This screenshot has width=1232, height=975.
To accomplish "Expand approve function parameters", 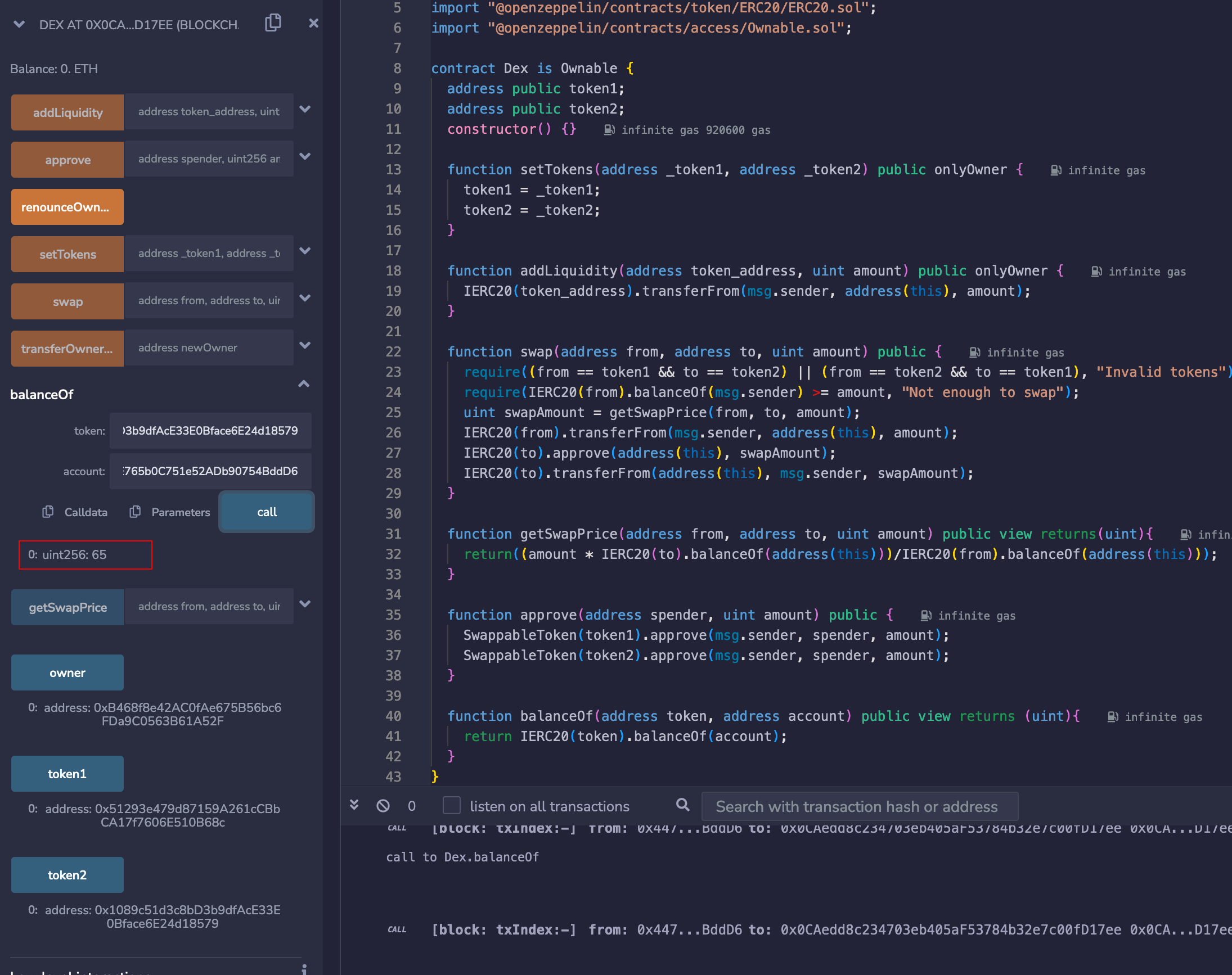I will coord(305,156).
